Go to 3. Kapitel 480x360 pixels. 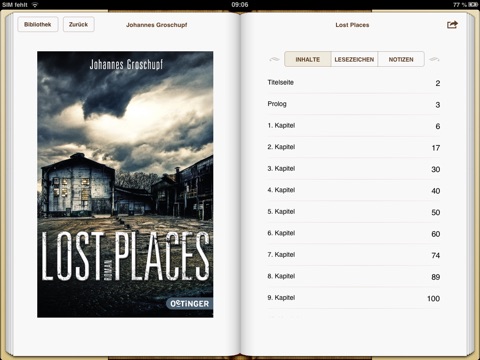click(354, 169)
